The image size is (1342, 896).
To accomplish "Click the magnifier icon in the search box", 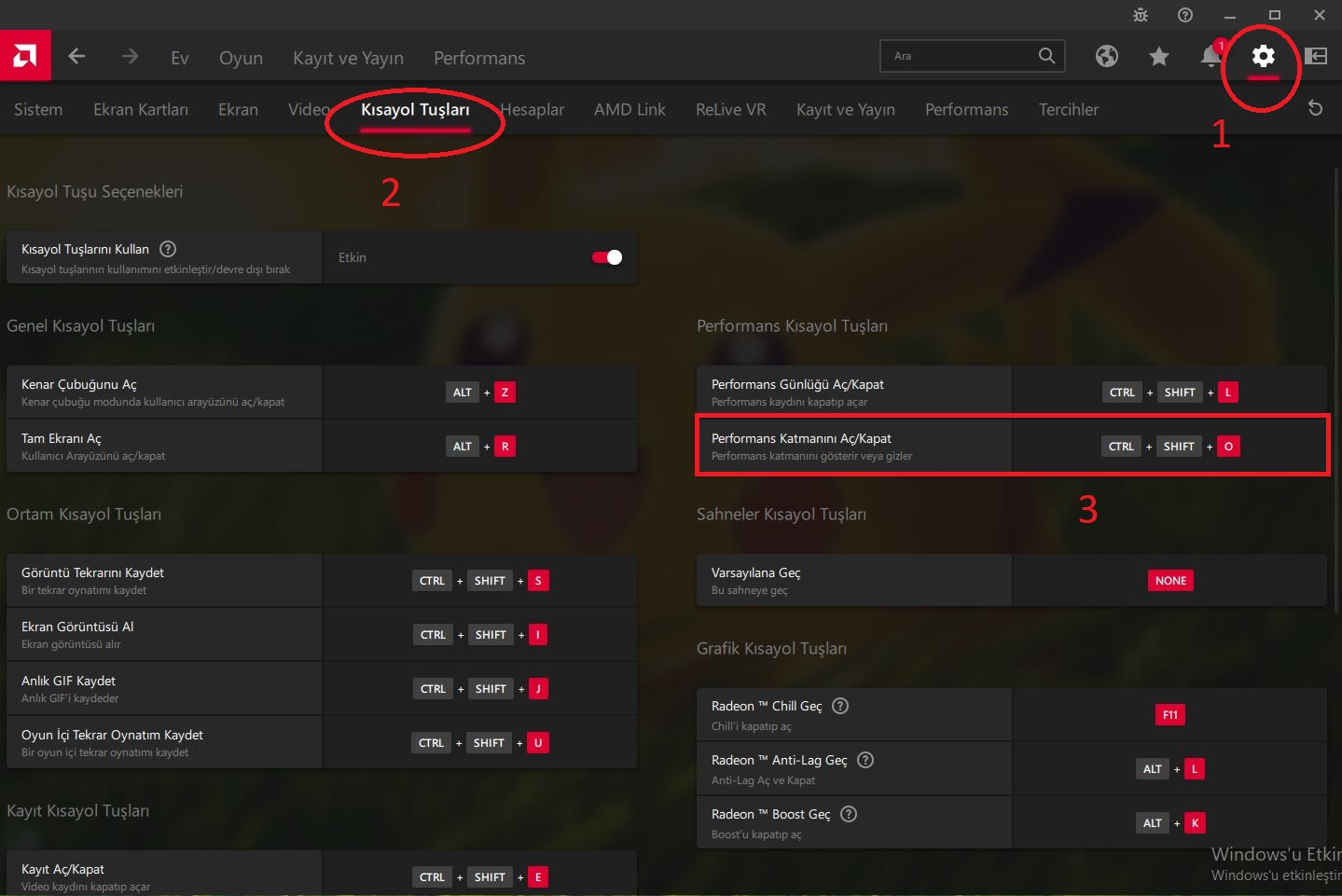I will 1046,56.
